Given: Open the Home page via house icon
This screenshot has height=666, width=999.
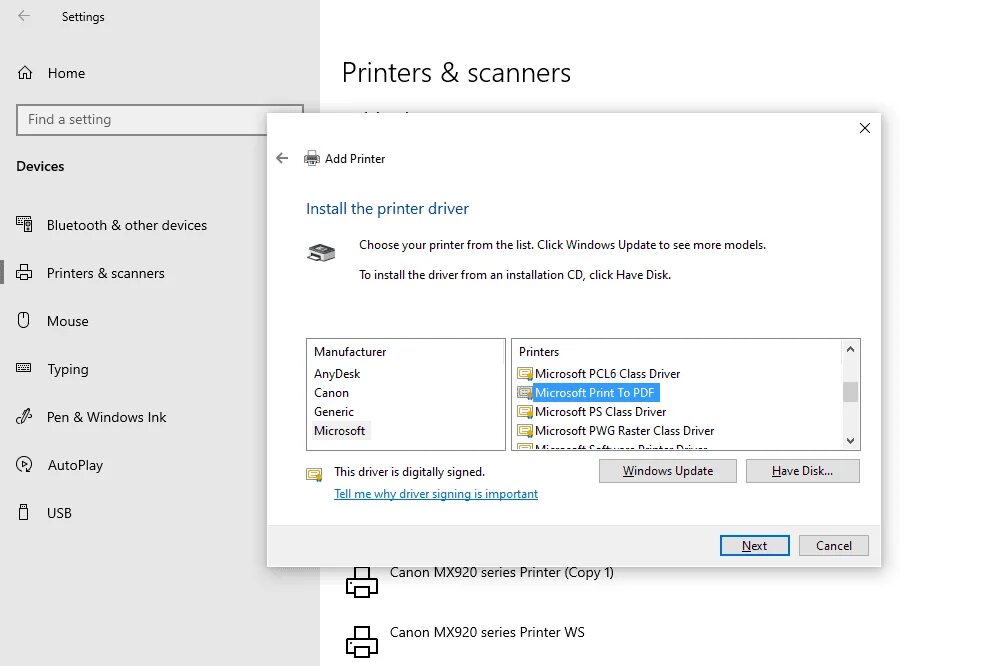Looking at the screenshot, I should (x=25, y=73).
